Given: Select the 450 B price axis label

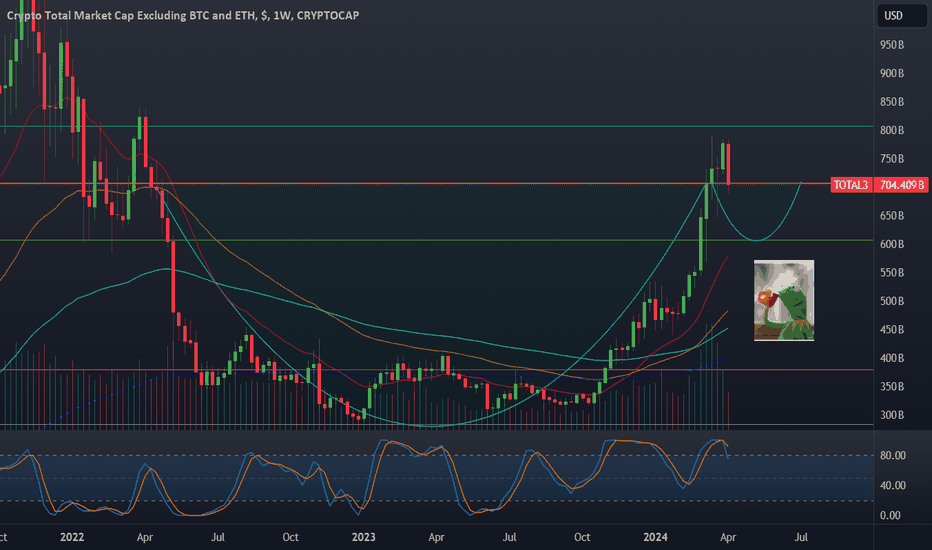Looking at the screenshot, I should pos(892,329).
